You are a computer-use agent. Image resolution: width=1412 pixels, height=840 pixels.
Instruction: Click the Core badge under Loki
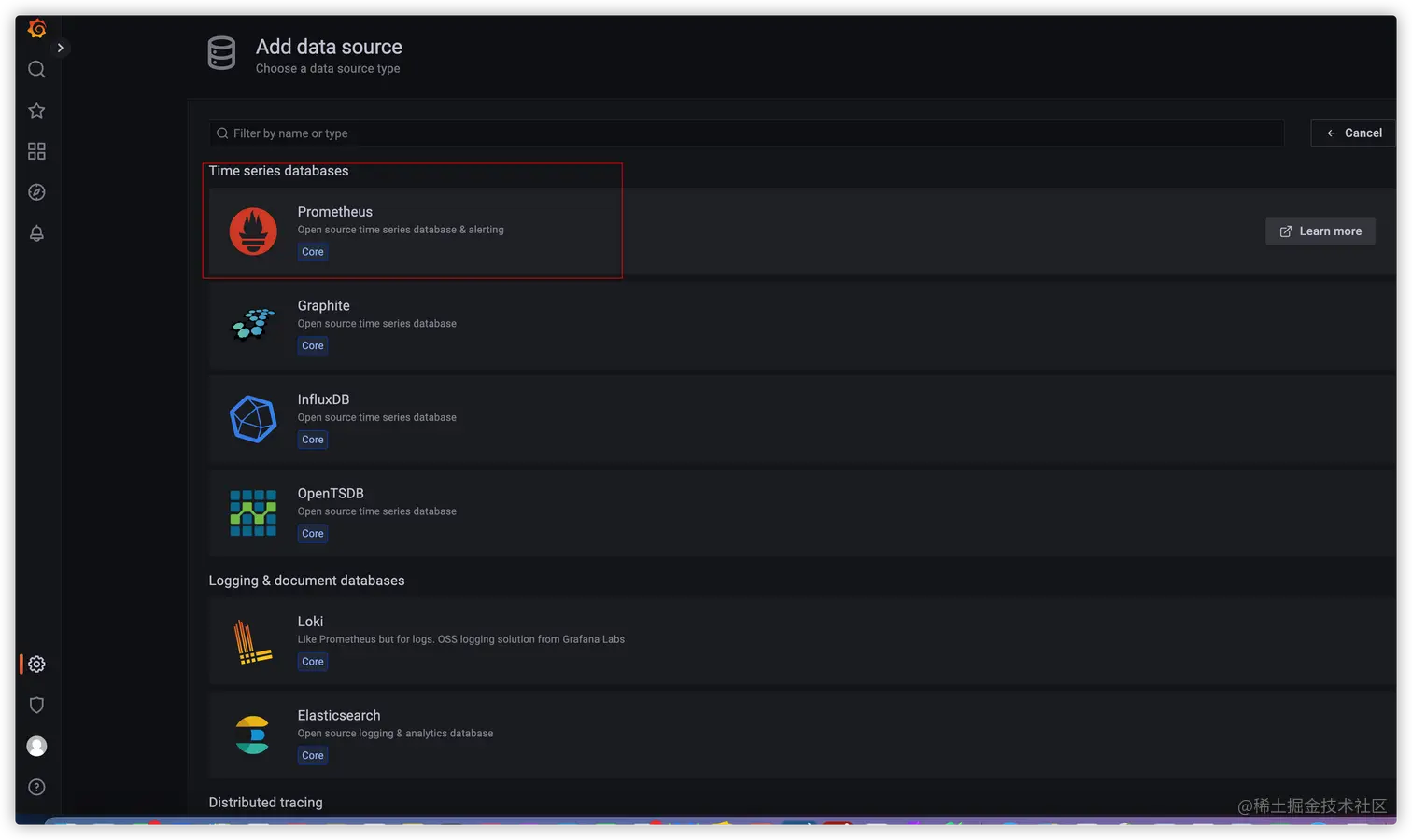[x=313, y=662]
